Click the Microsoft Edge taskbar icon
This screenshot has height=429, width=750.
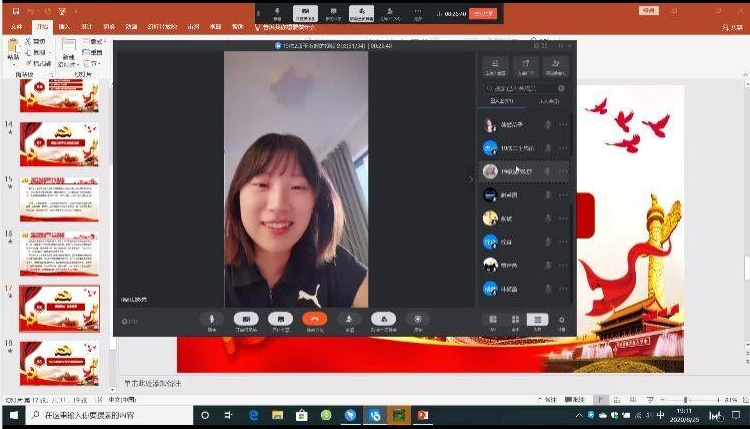[254, 415]
